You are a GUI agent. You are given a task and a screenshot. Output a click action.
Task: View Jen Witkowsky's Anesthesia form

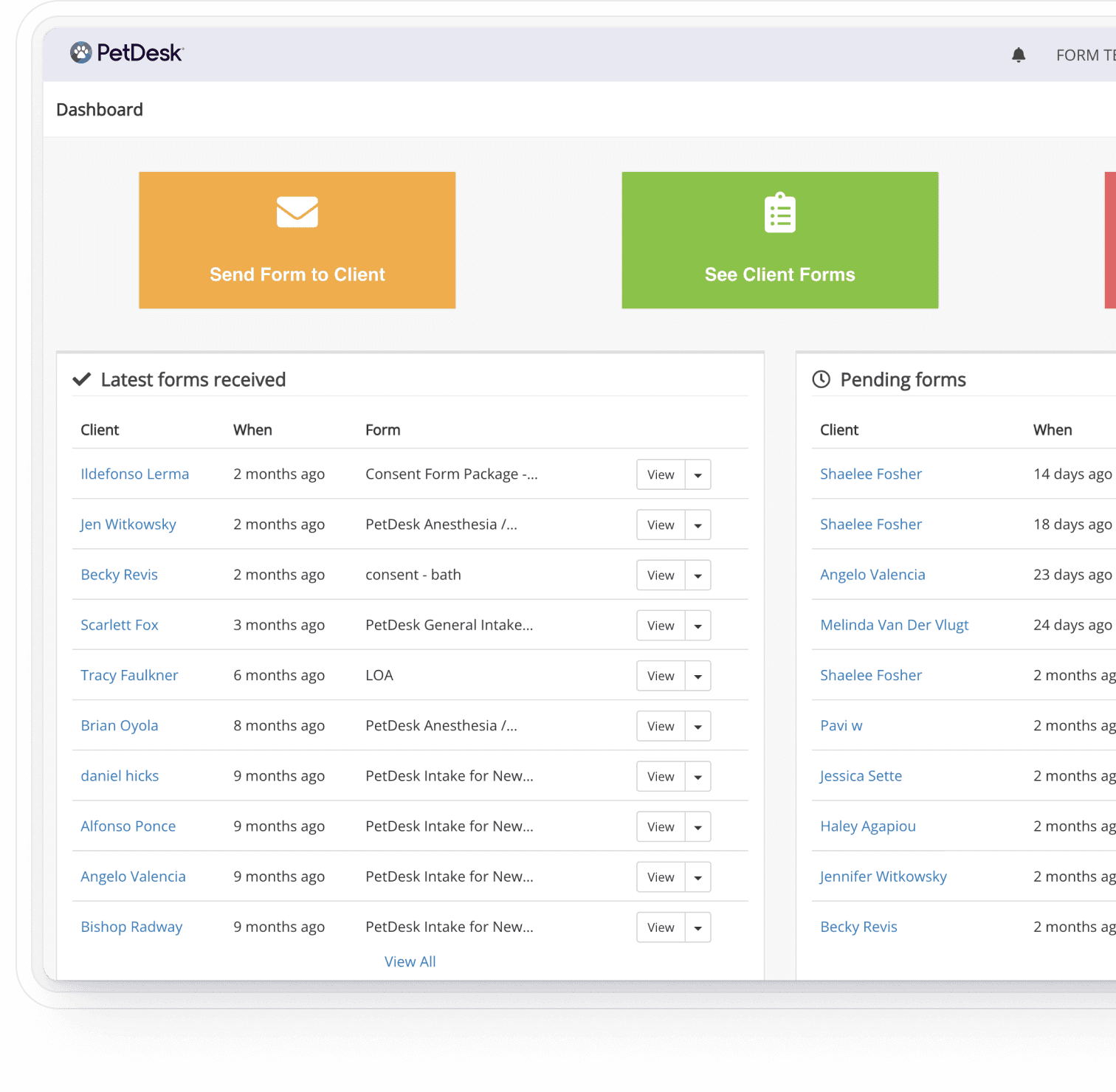661,525
